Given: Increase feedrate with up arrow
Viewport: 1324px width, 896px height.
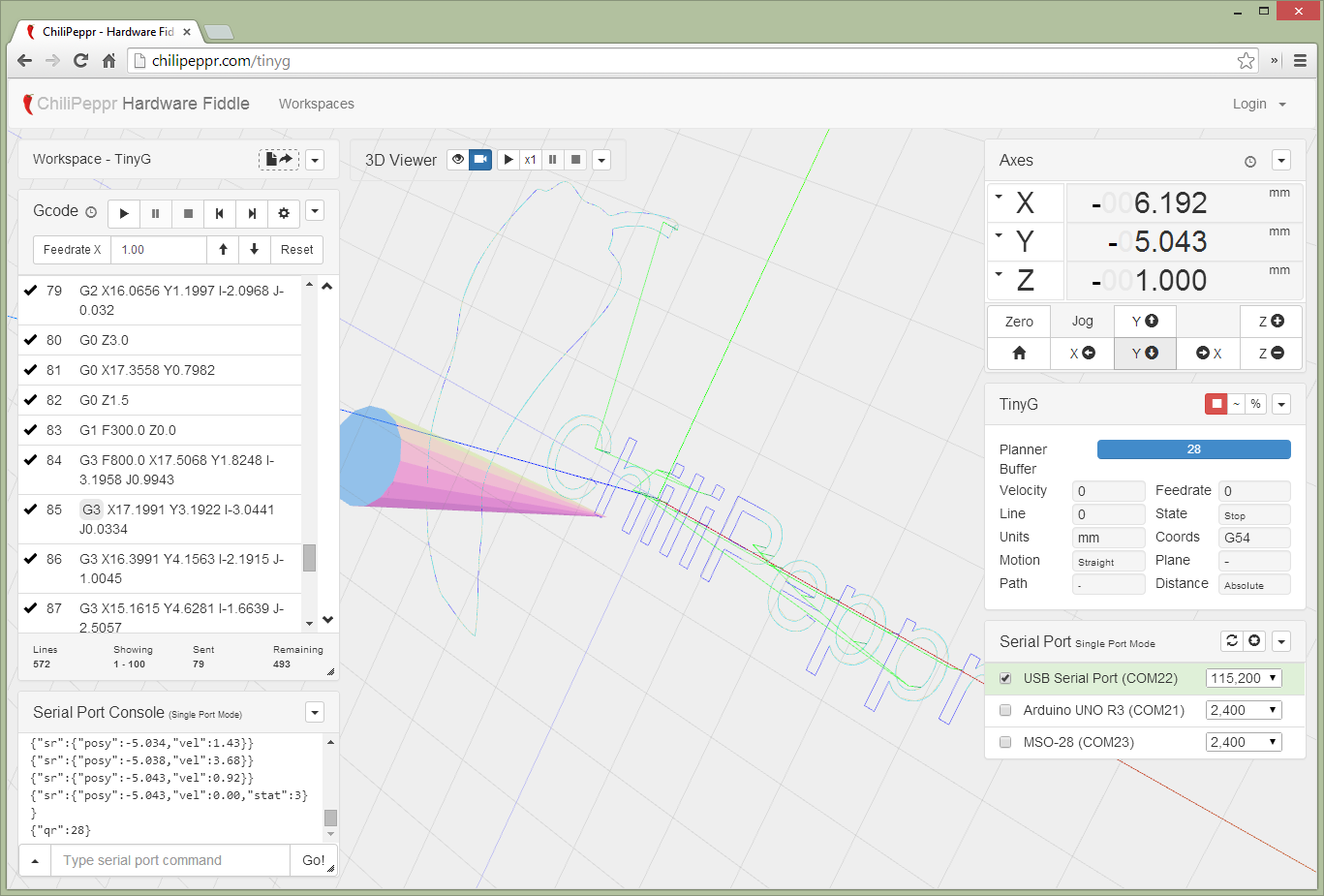Looking at the screenshot, I should click(x=224, y=250).
